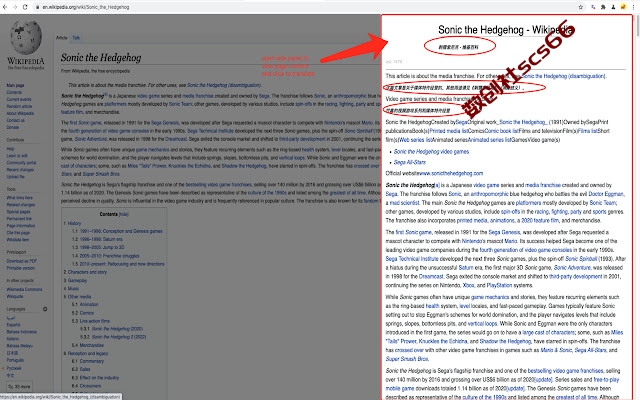Screen dimensions: 640x400
Task: Bookmark this page with the star icon
Action: 580,7
